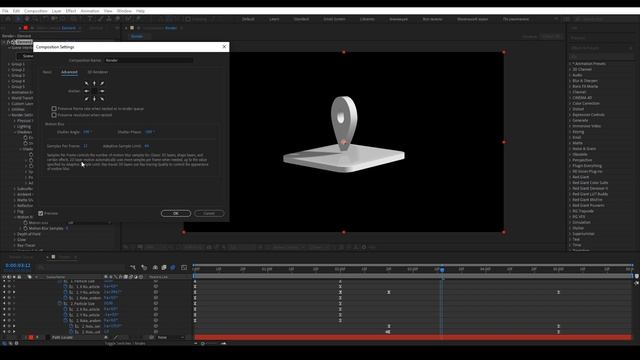Select the Default workspace
Image resolution: width=640 pixels, height=360 pixels.
tap(248, 19)
